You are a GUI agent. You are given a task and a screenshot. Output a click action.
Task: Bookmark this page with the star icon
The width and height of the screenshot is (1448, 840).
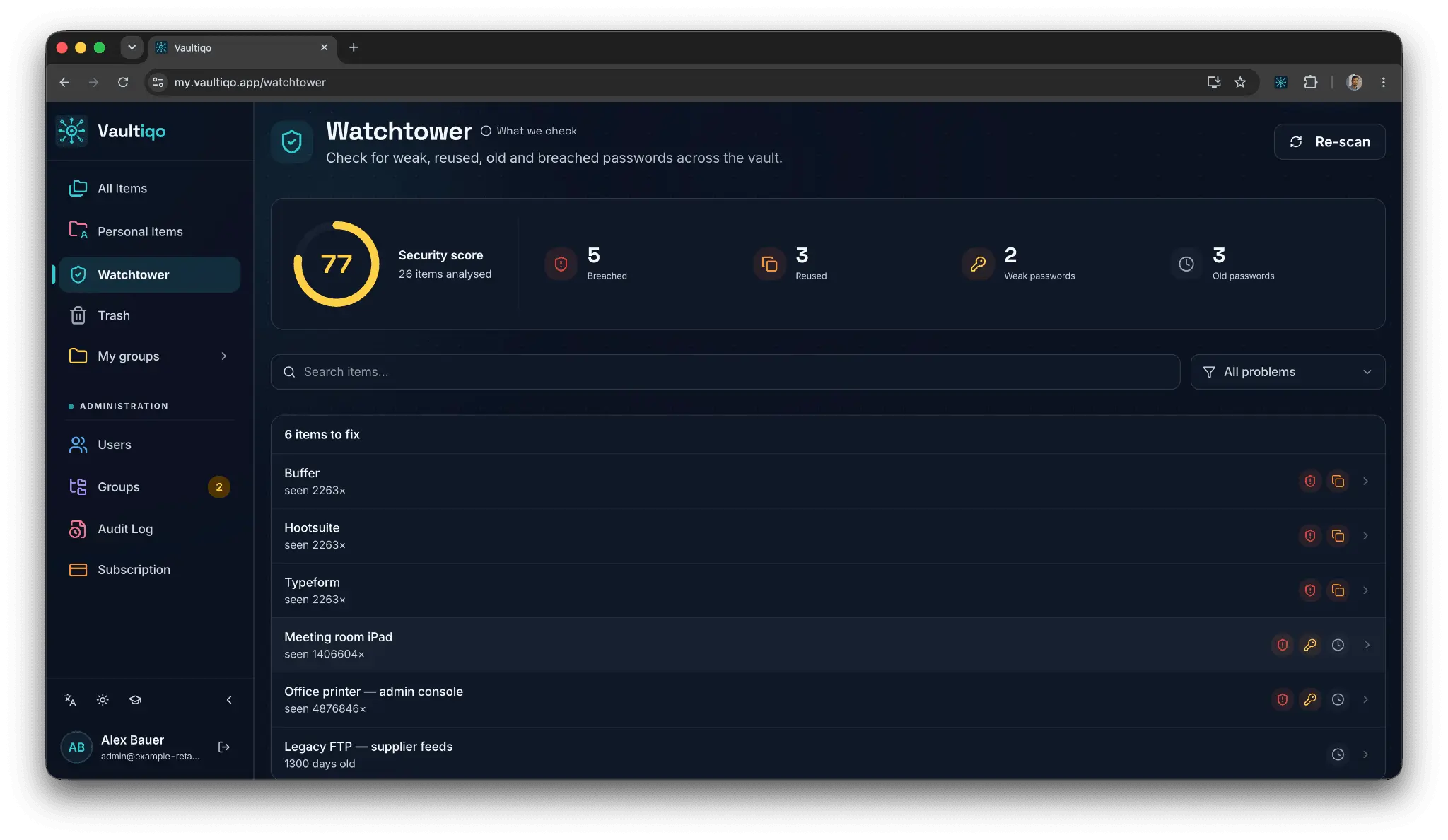point(1240,82)
